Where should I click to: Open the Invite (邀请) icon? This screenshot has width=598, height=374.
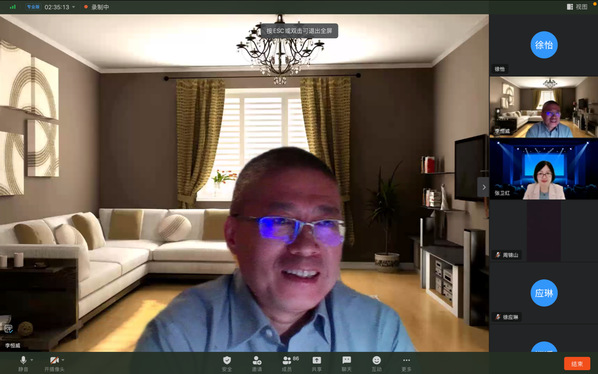click(257, 363)
